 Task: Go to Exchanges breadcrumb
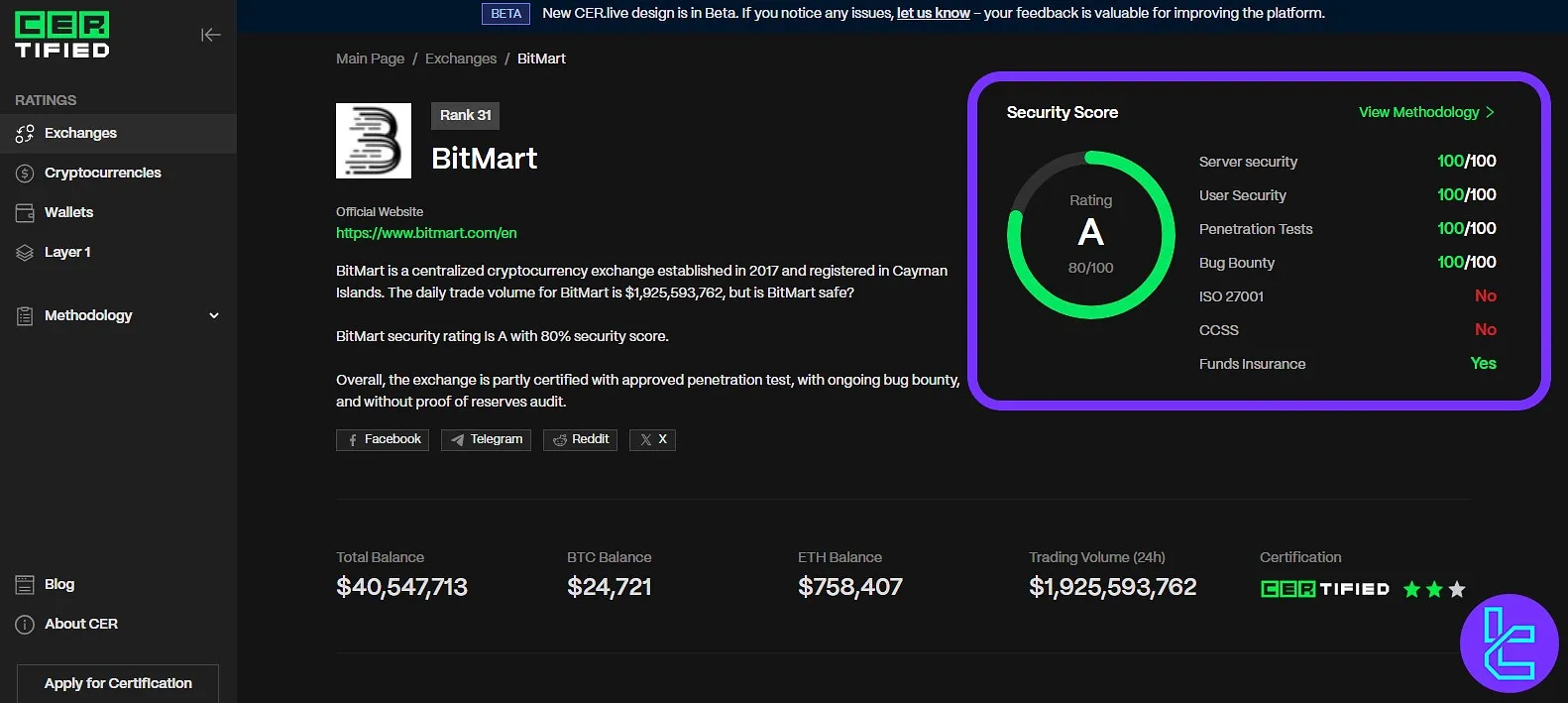tap(461, 59)
